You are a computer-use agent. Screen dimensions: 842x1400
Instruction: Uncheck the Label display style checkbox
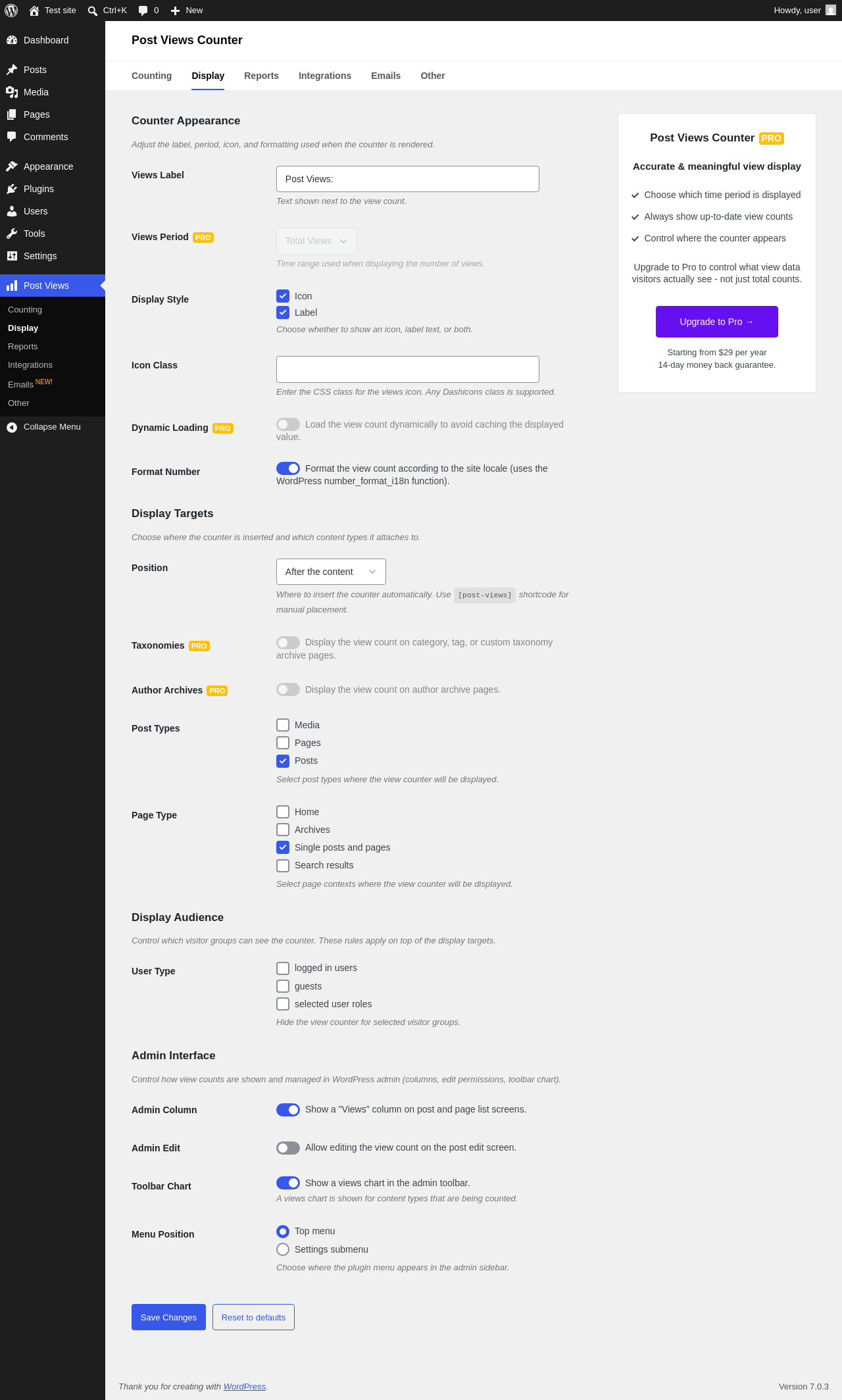click(283, 312)
